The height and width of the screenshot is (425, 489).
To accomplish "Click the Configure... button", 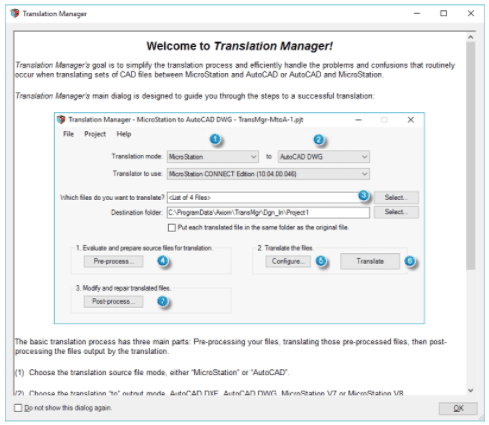I will pyautogui.click(x=288, y=261).
